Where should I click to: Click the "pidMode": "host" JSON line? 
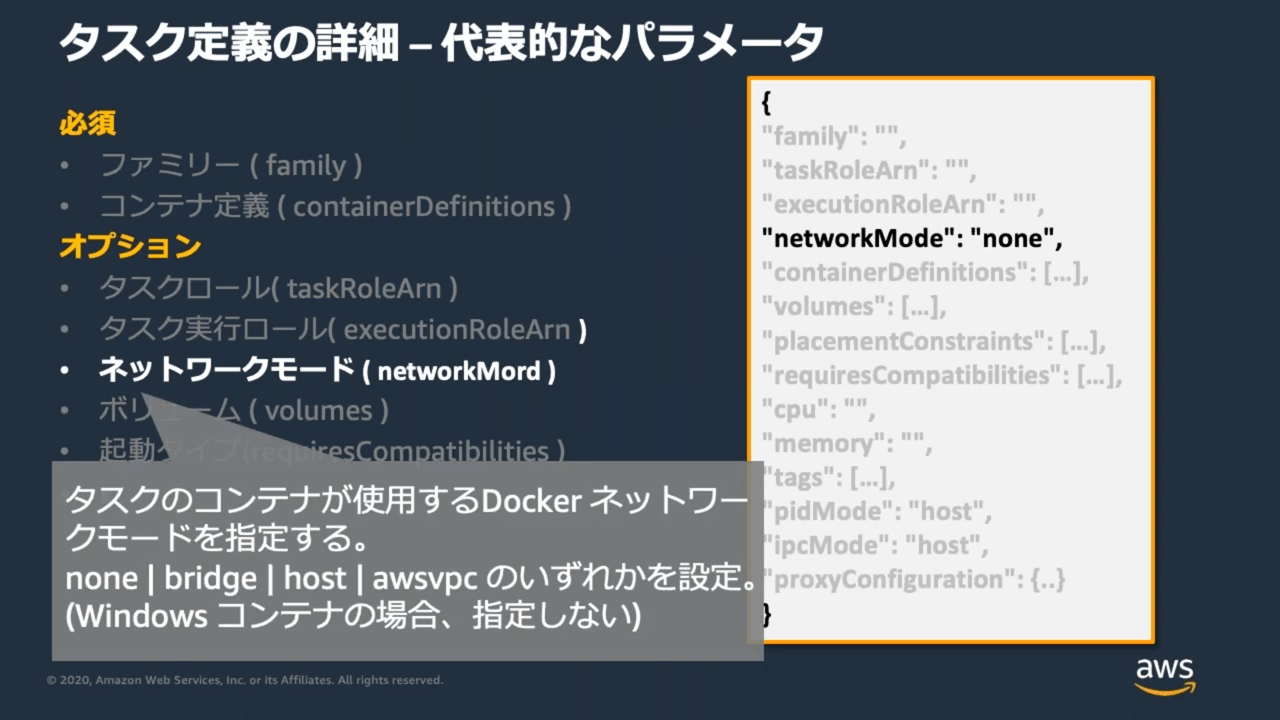(876, 511)
